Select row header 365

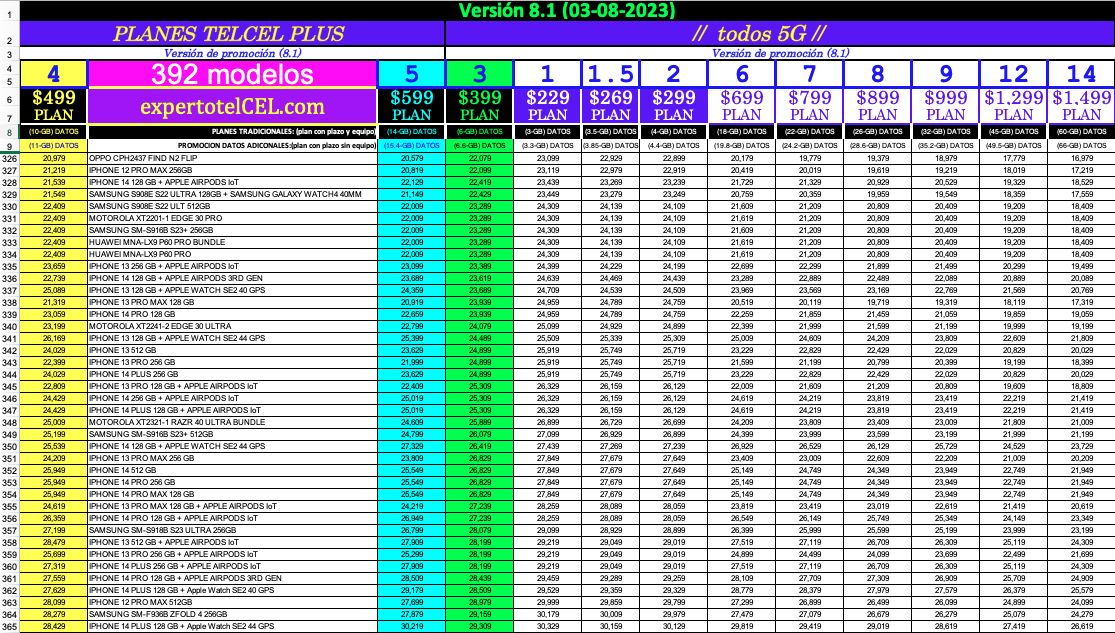9,627
